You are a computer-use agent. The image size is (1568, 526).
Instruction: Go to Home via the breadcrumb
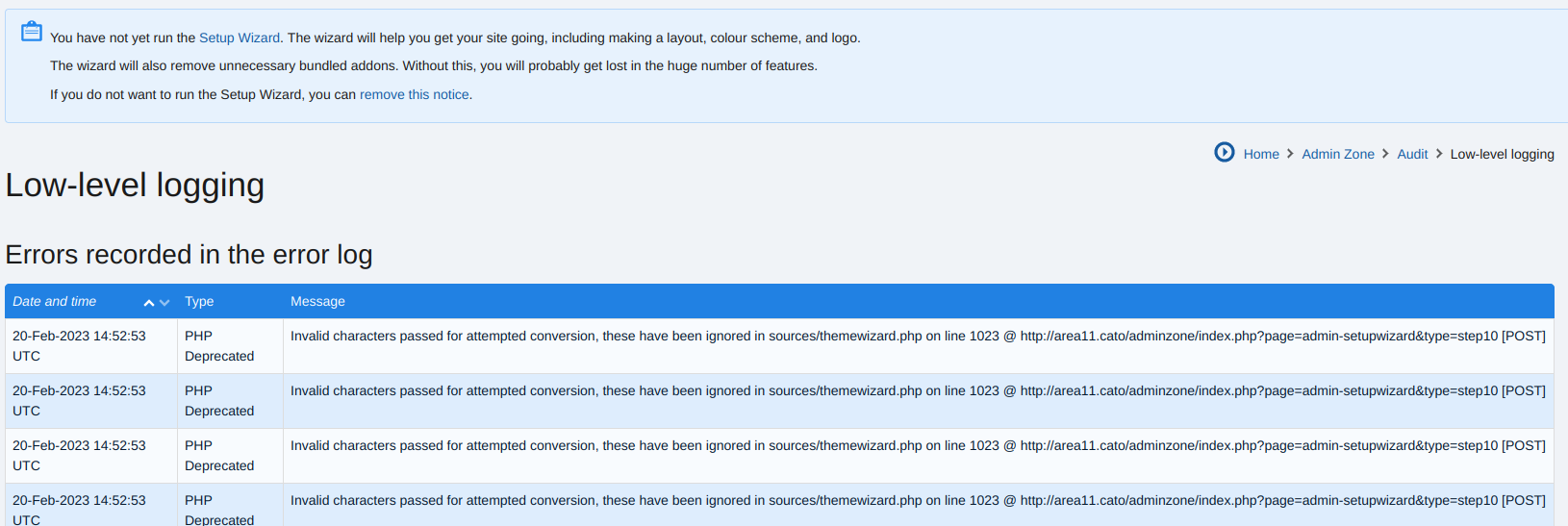click(x=1260, y=154)
